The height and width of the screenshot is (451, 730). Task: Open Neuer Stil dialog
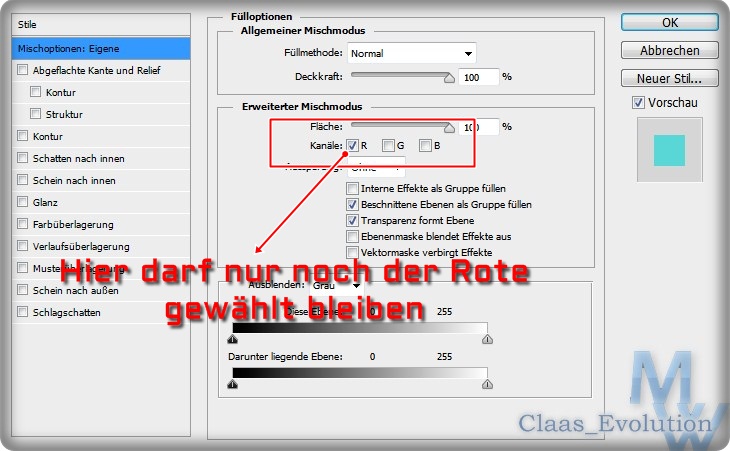click(669, 78)
